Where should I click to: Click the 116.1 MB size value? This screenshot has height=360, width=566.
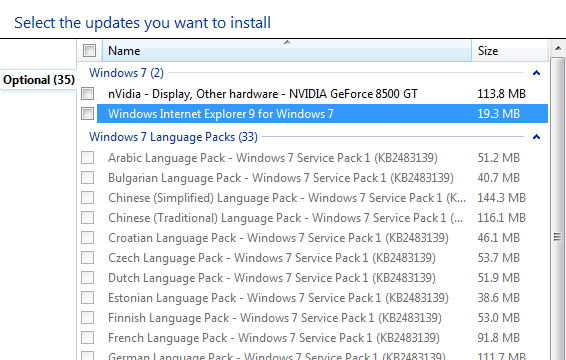pyautogui.click(x=501, y=218)
